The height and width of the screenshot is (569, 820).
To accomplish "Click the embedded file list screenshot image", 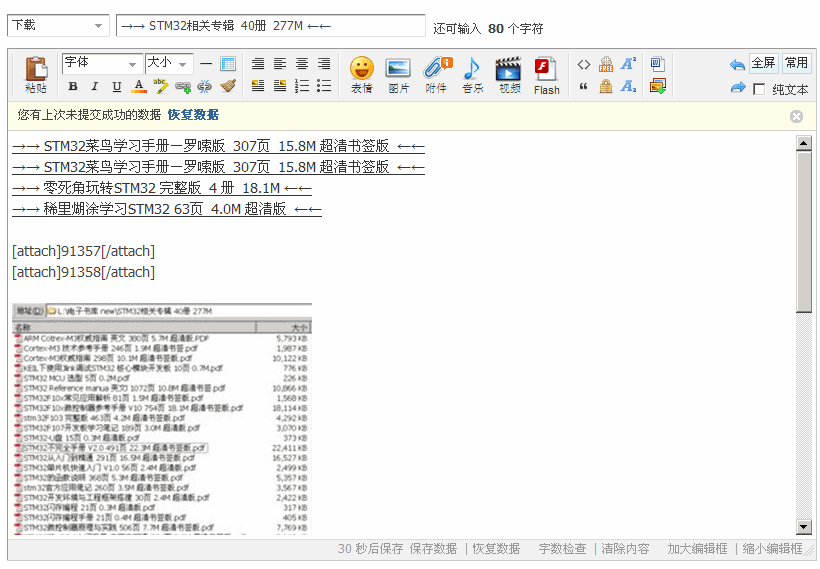I will 162,419.
